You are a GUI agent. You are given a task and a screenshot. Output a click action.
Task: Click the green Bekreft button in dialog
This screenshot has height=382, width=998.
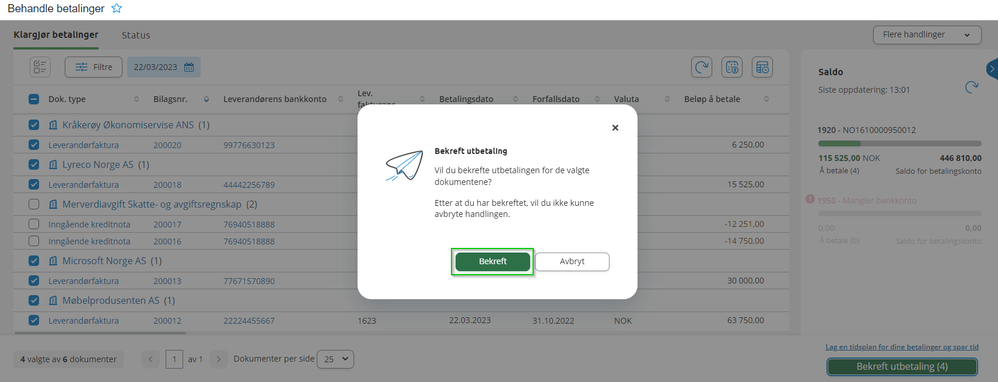(493, 262)
